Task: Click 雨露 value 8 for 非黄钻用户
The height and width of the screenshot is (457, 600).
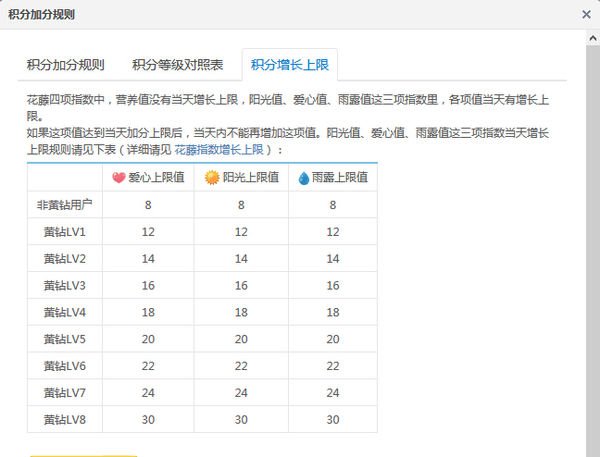Action: pos(333,205)
